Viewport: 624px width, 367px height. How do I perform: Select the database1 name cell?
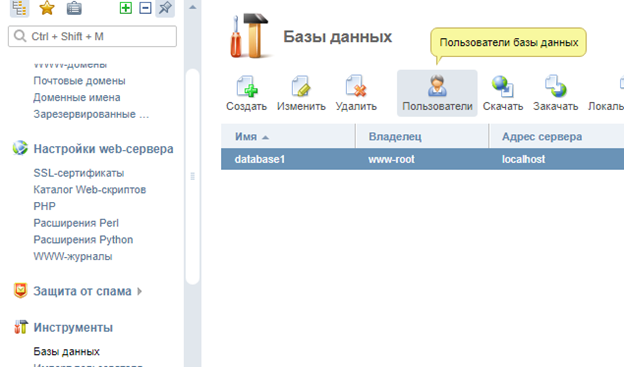point(260,160)
